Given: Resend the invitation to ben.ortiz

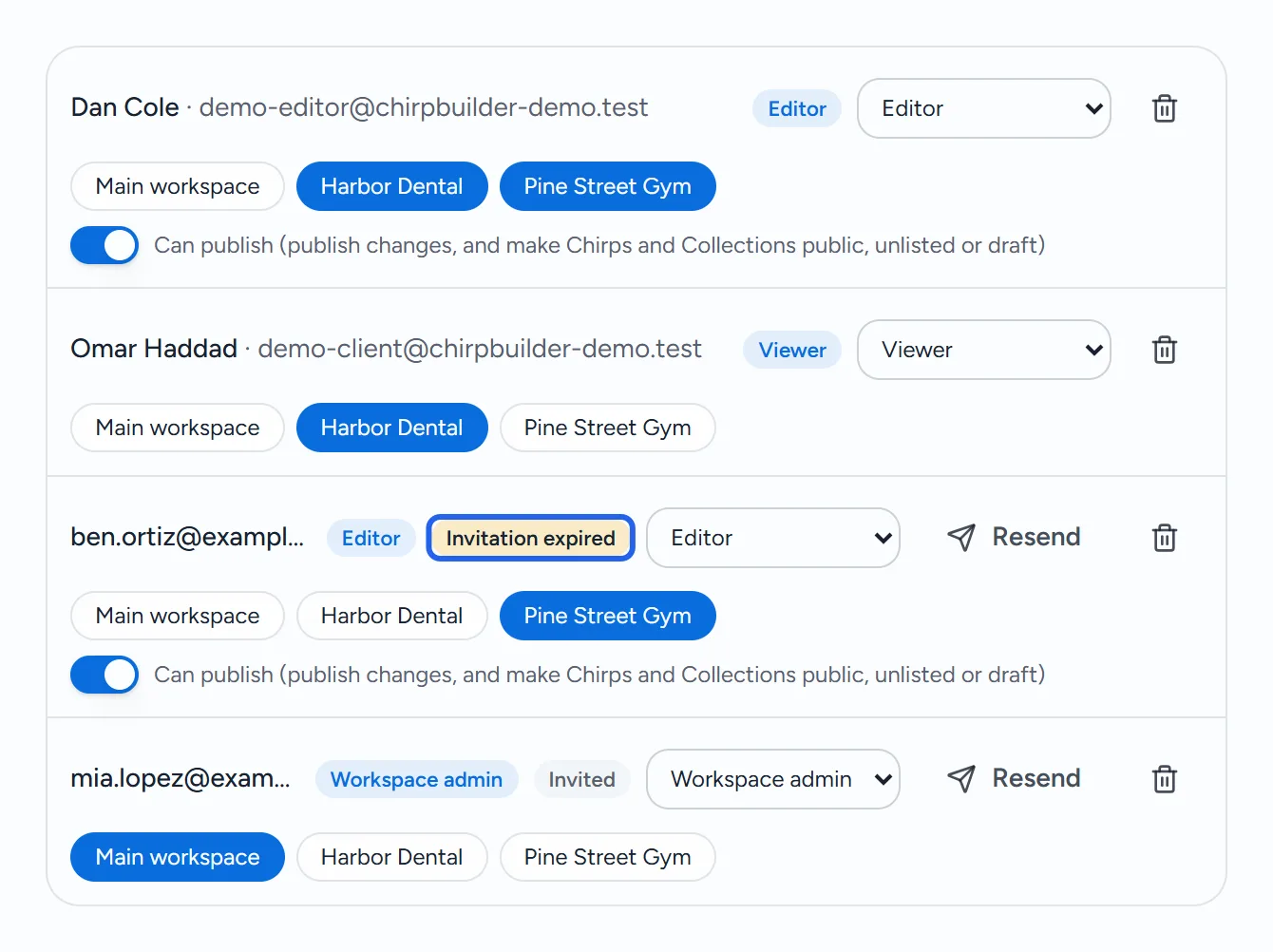Looking at the screenshot, I should [x=1014, y=538].
